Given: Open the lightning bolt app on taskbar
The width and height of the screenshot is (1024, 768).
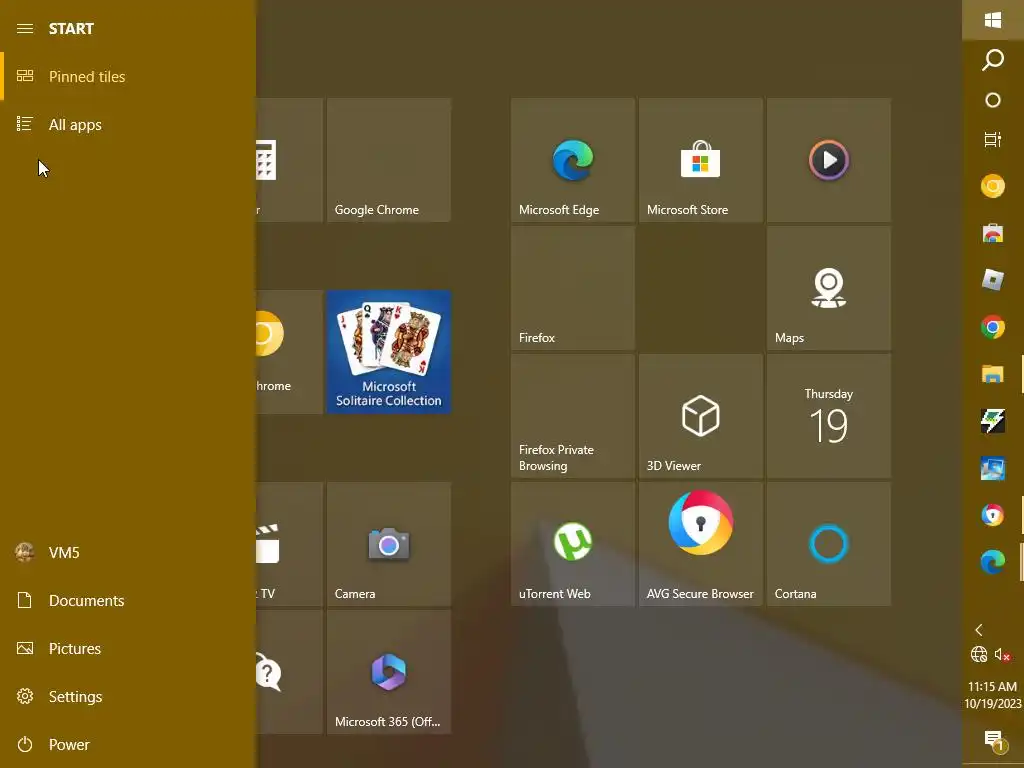Looking at the screenshot, I should click(993, 421).
